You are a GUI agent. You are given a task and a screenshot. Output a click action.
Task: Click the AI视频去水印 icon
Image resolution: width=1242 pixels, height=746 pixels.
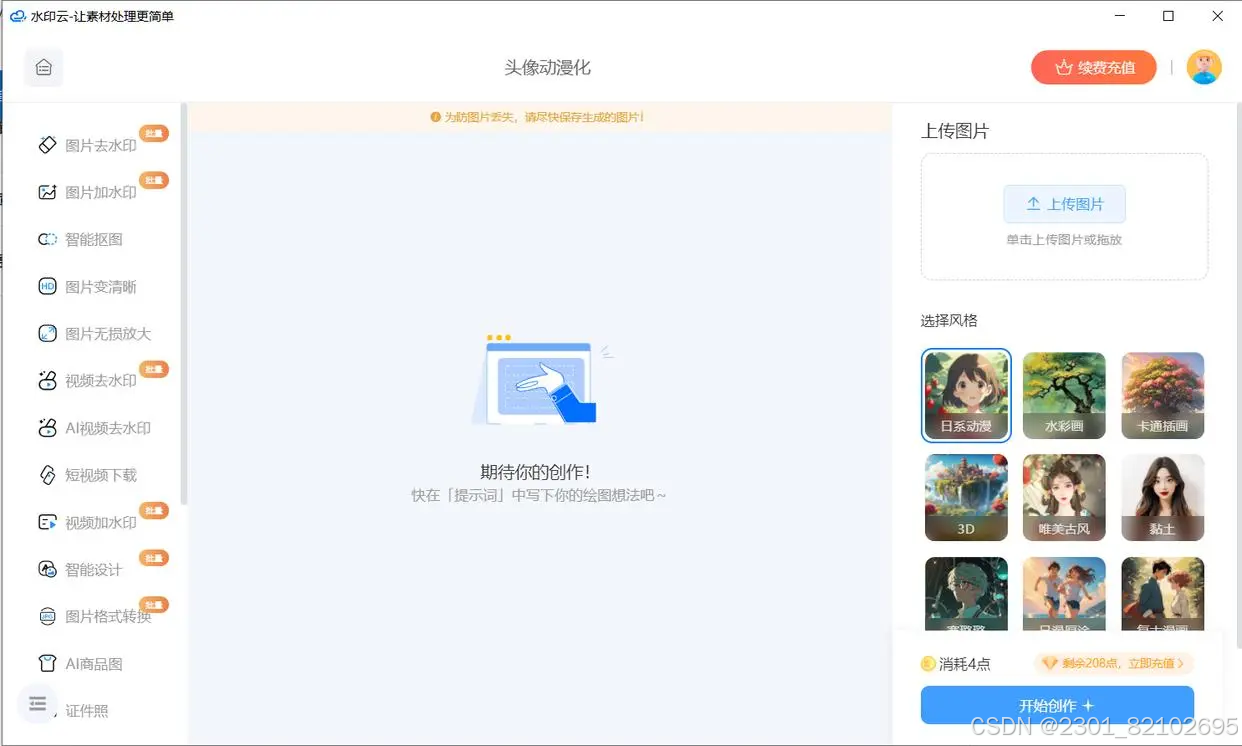pyautogui.click(x=47, y=428)
